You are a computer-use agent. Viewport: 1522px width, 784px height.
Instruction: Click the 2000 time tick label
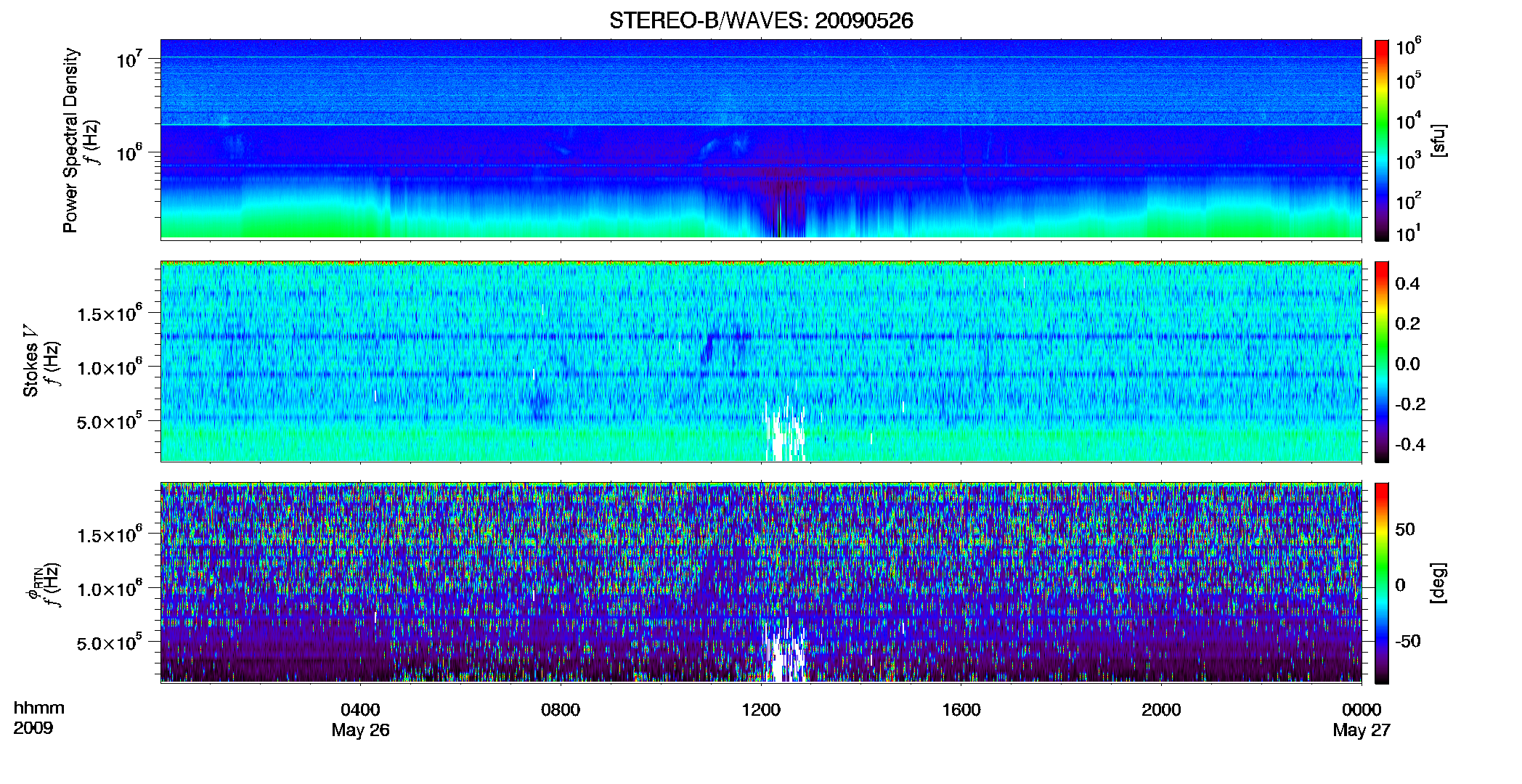1161,710
